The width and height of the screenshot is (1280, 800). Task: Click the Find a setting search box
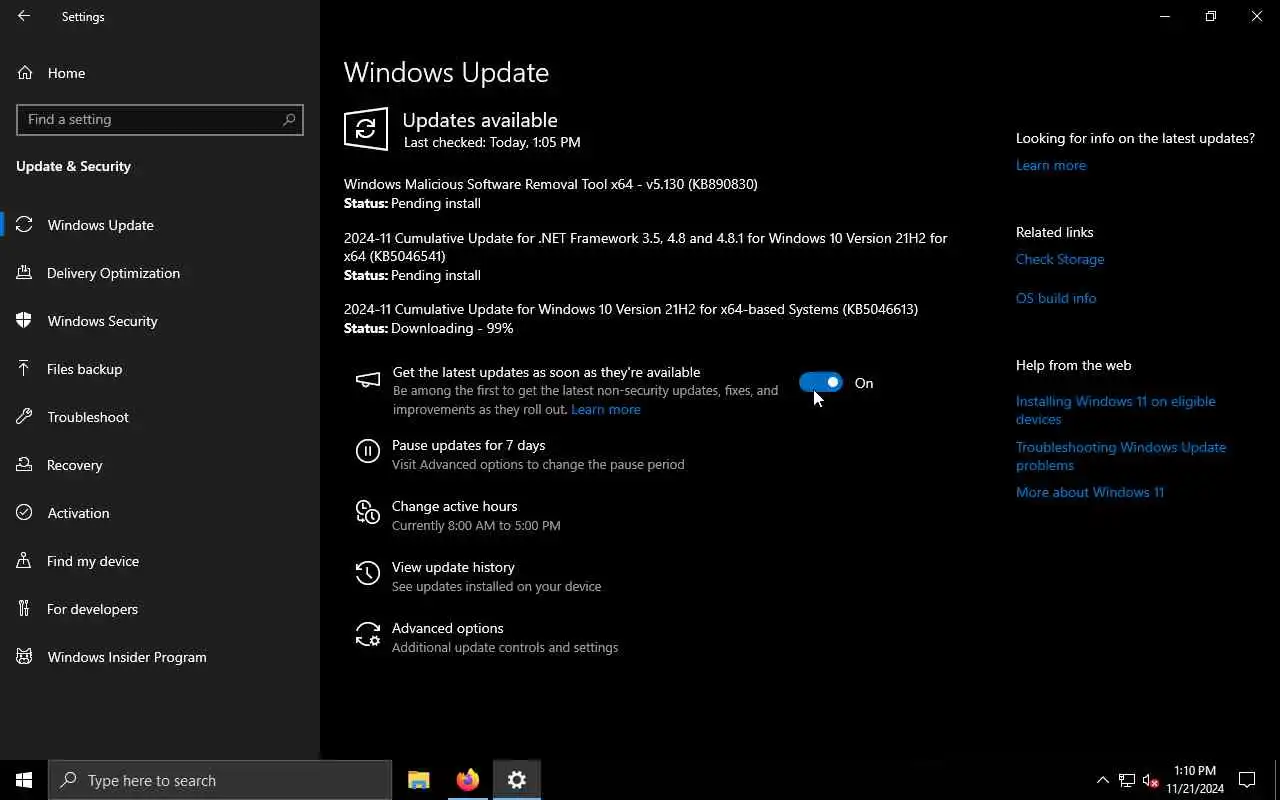click(160, 119)
